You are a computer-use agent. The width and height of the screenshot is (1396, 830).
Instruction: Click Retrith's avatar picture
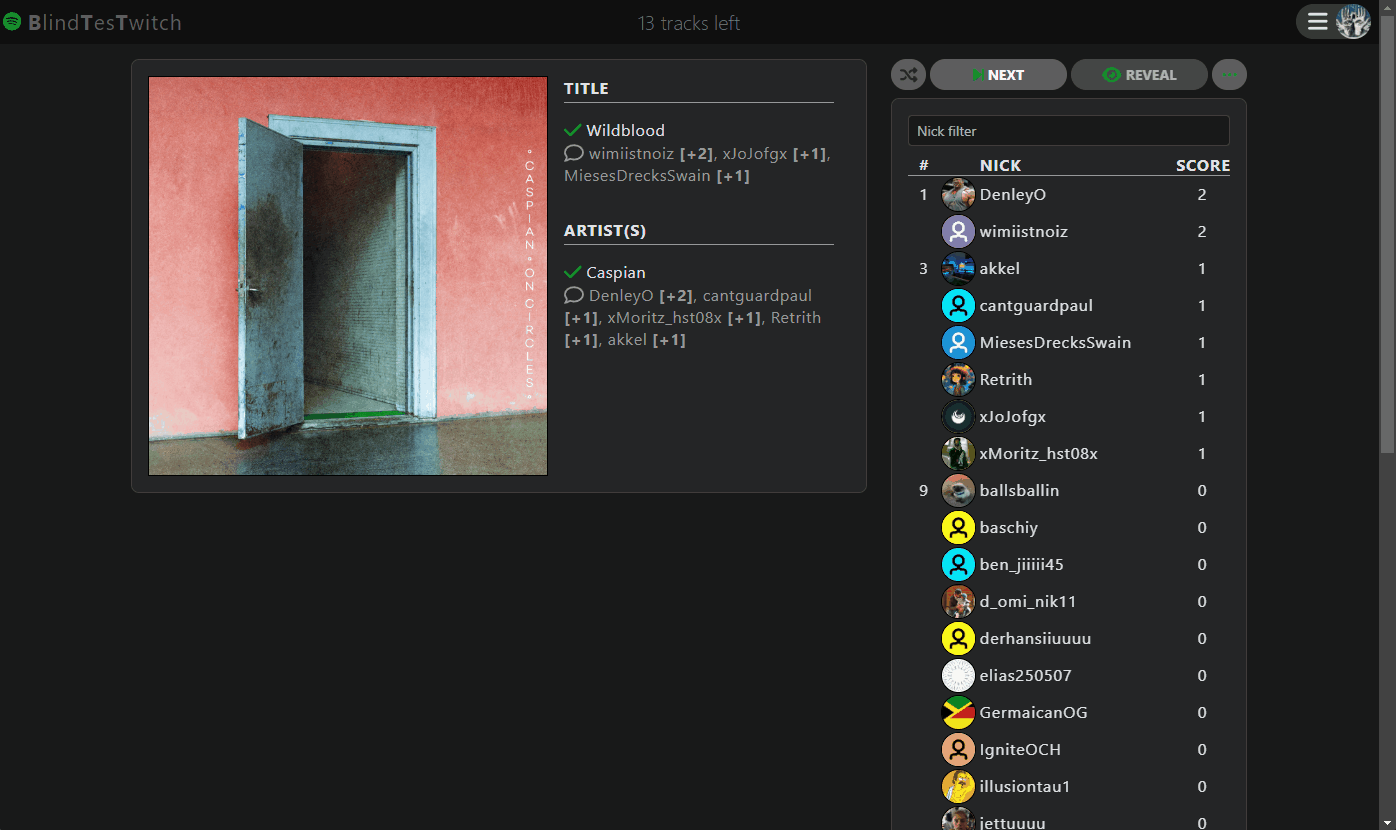click(x=958, y=380)
